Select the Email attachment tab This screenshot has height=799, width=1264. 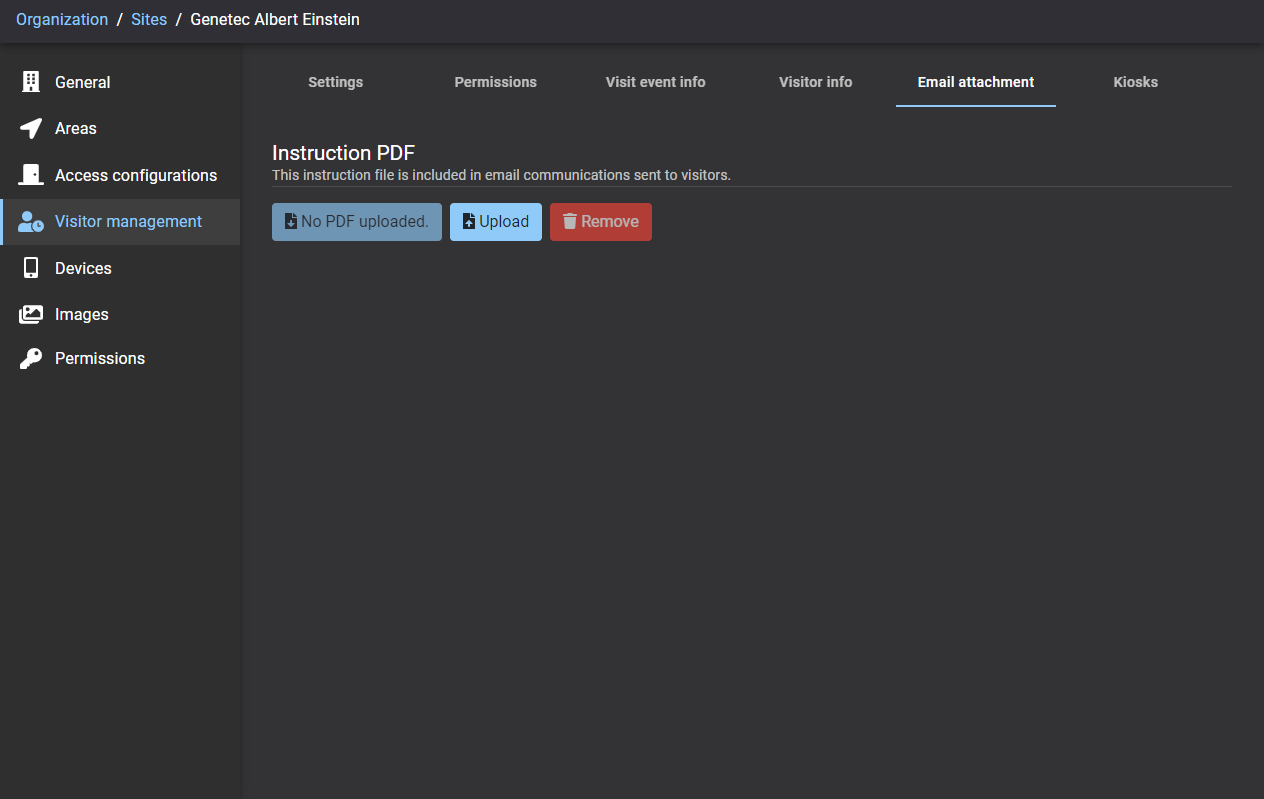pos(975,82)
